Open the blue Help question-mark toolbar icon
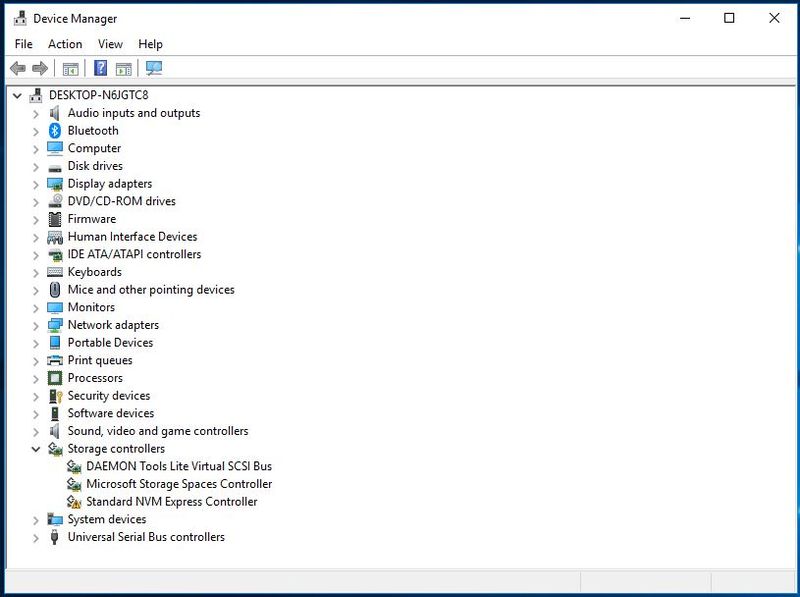This screenshot has height=597, width=800. (101, 68)
